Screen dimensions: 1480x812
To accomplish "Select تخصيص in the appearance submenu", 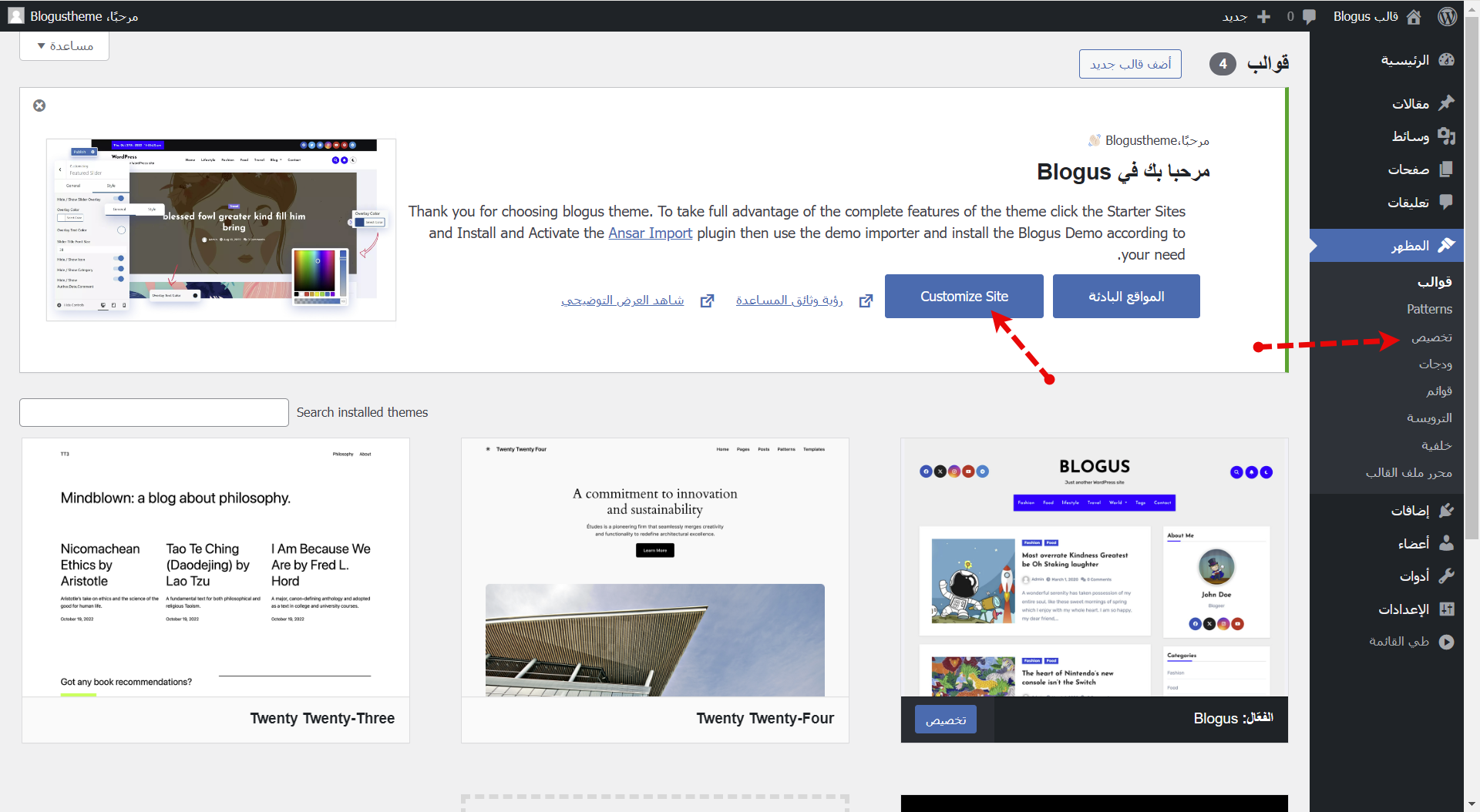I will click(x=1431, y=337).
